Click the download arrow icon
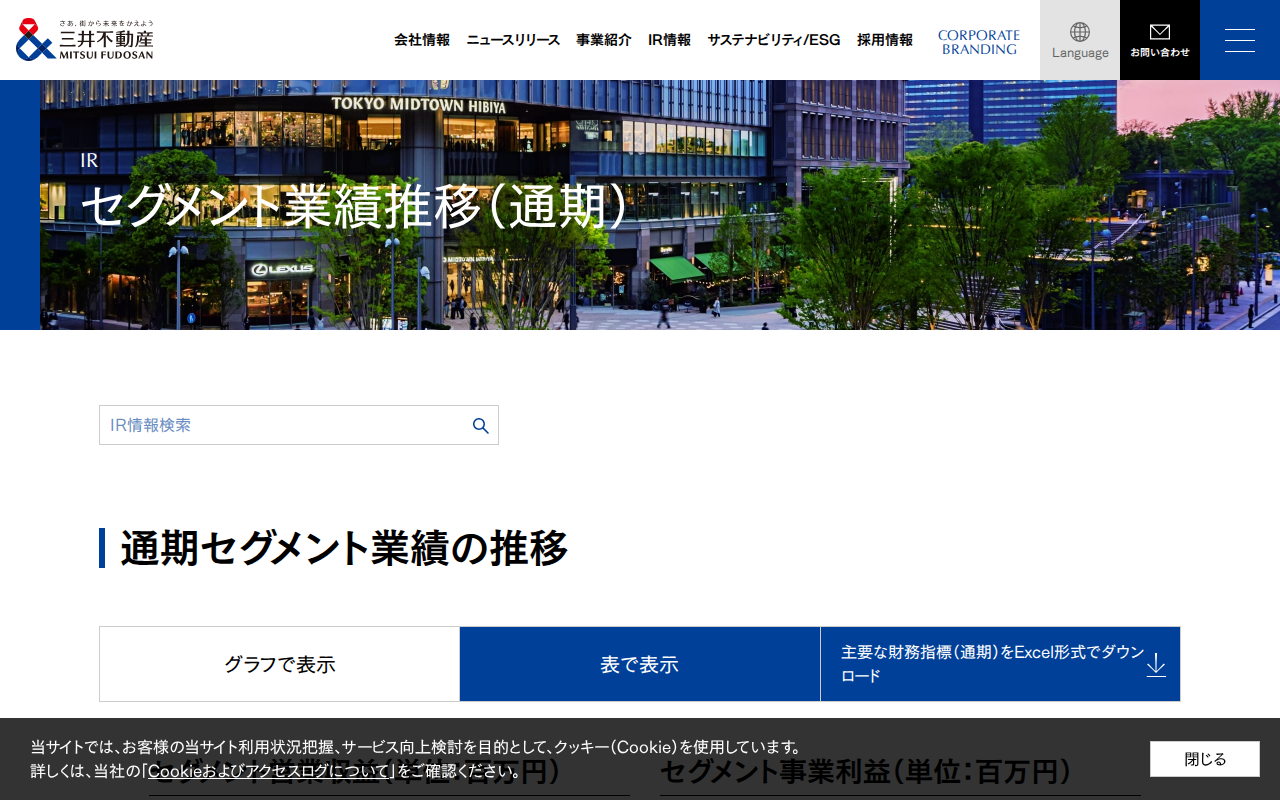 click(1156, 665)
